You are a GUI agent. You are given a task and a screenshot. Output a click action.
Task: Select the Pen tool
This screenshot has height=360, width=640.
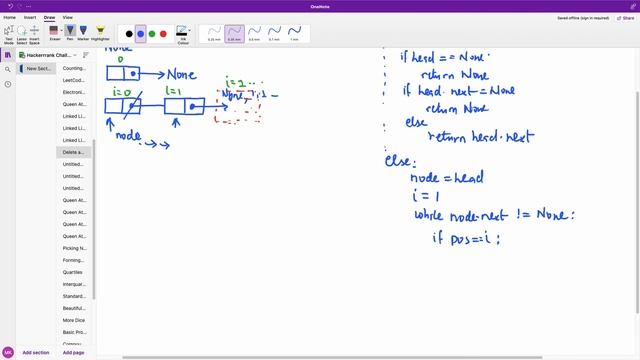(x=70, y=33)
